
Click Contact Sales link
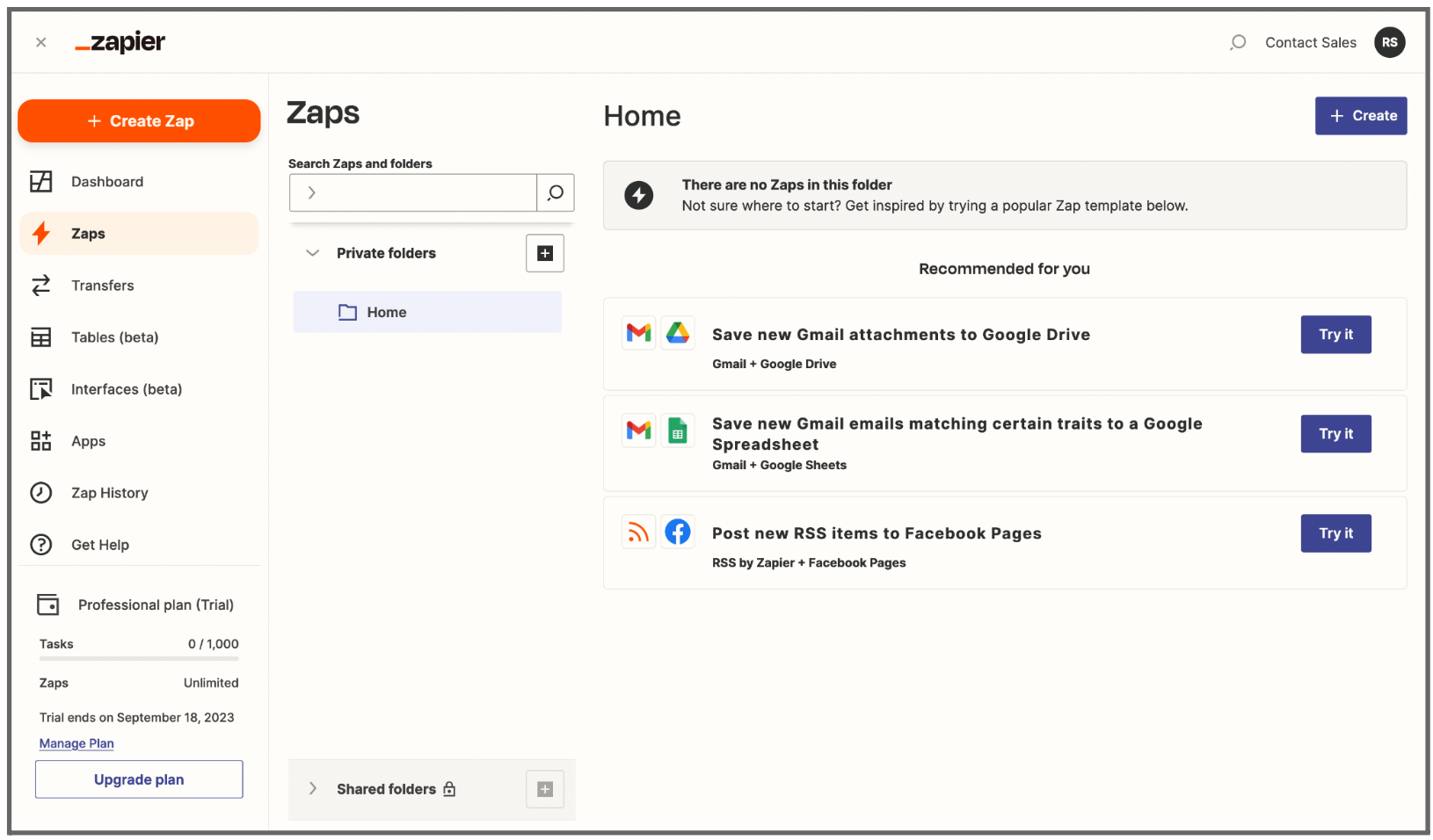point(1310,42)
